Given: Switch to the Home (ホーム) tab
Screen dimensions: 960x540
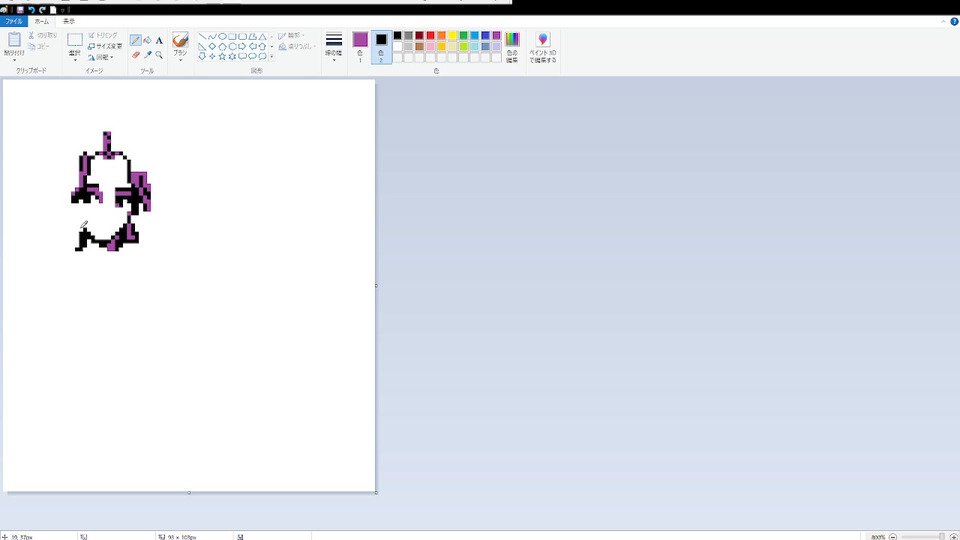Looking at the screenshot, I should coord(42,21).
